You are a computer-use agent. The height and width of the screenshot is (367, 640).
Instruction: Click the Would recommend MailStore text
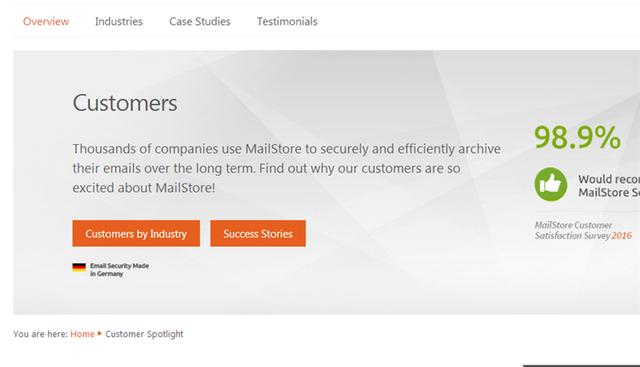(x=609, y=186)
